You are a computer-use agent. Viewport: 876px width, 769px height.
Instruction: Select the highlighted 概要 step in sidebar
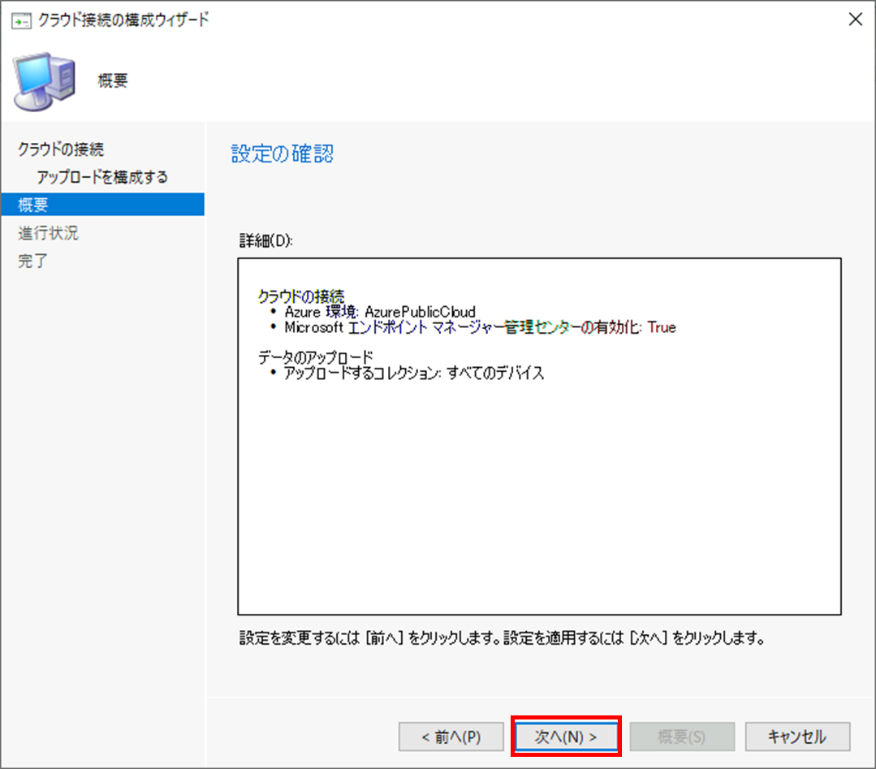coord(103,205)
